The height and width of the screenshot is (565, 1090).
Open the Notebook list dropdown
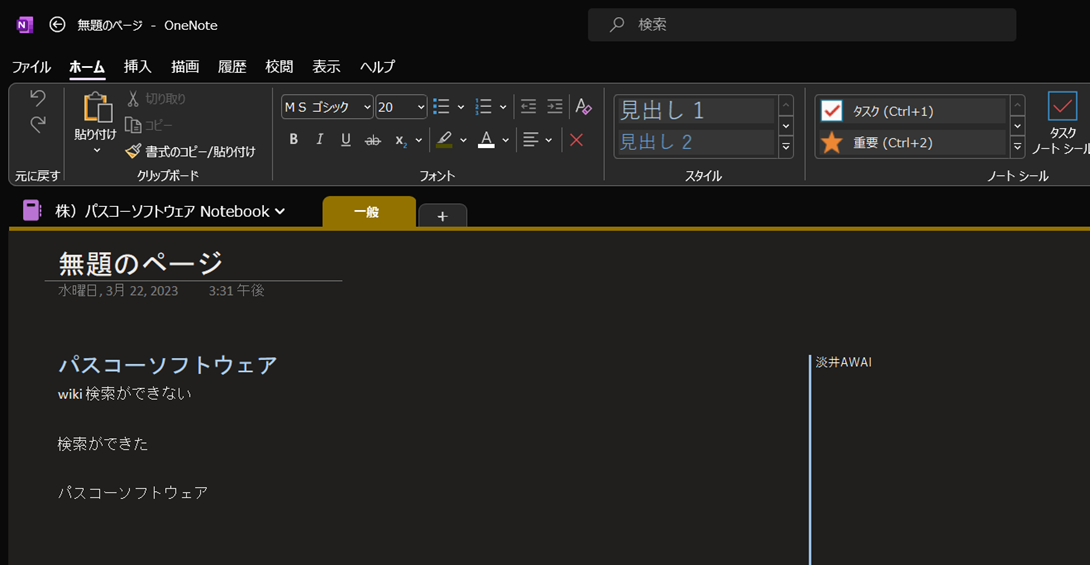click(280, 211)
